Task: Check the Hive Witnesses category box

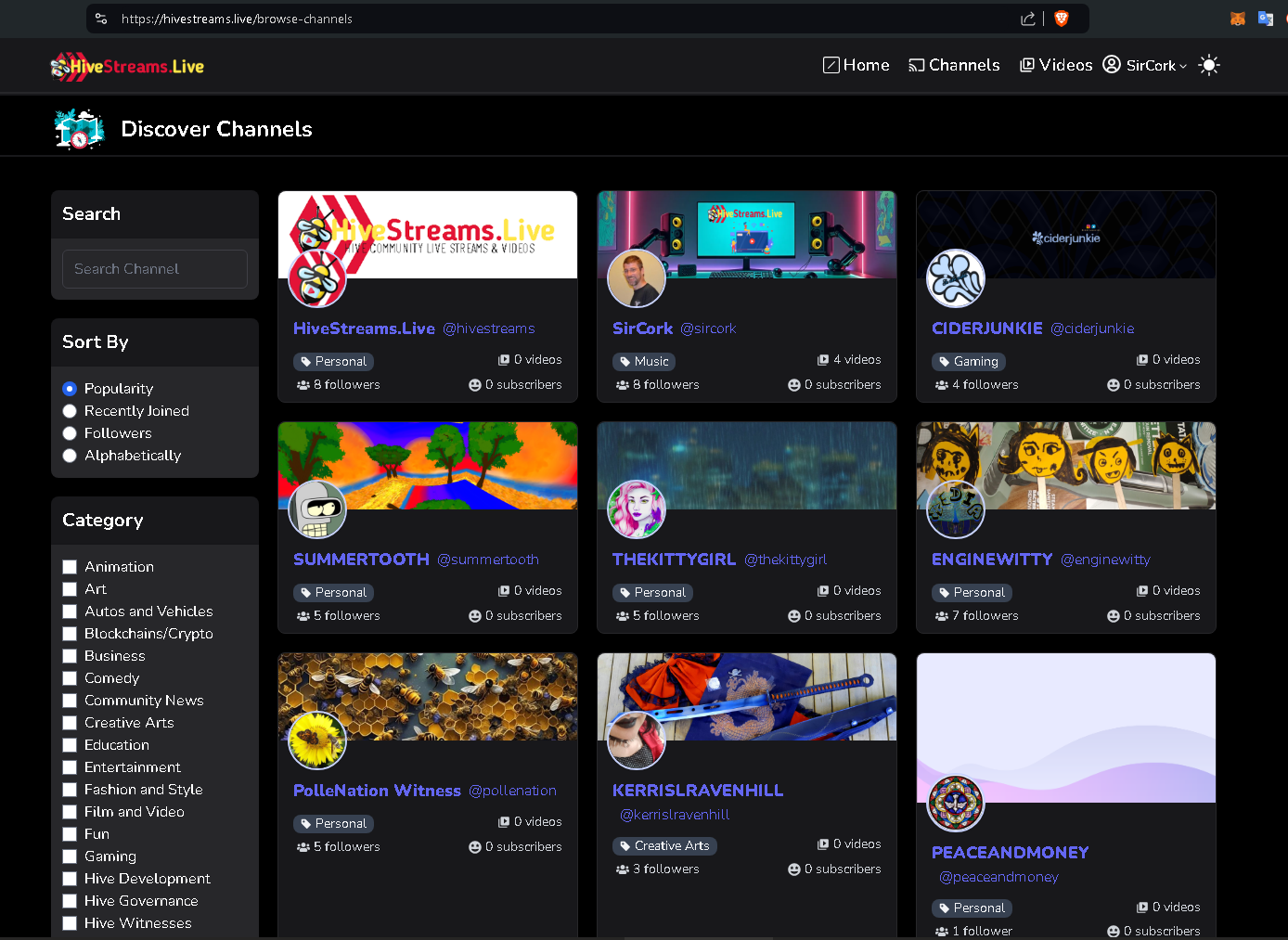Action: (x=70, y=923)
